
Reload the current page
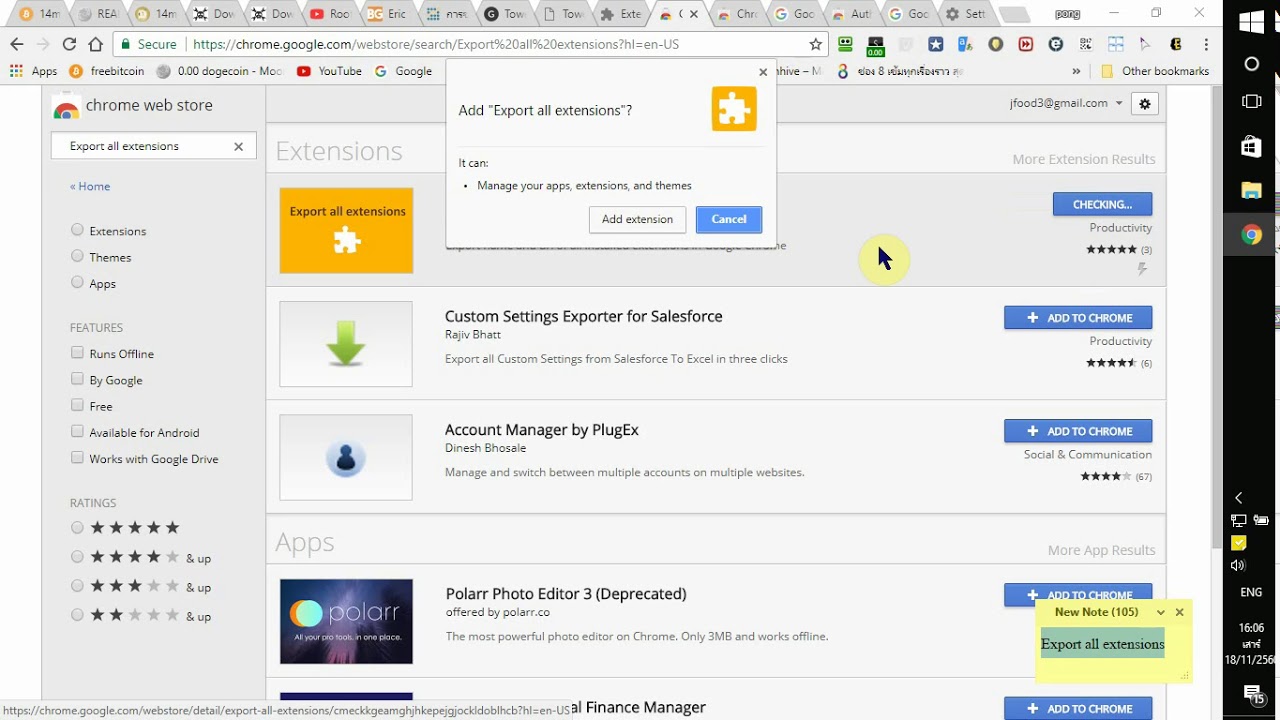69,44
